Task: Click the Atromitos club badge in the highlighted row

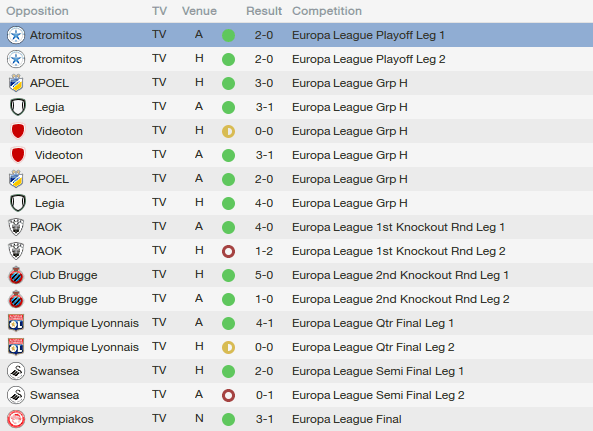Action: click(x=16, y=35)
